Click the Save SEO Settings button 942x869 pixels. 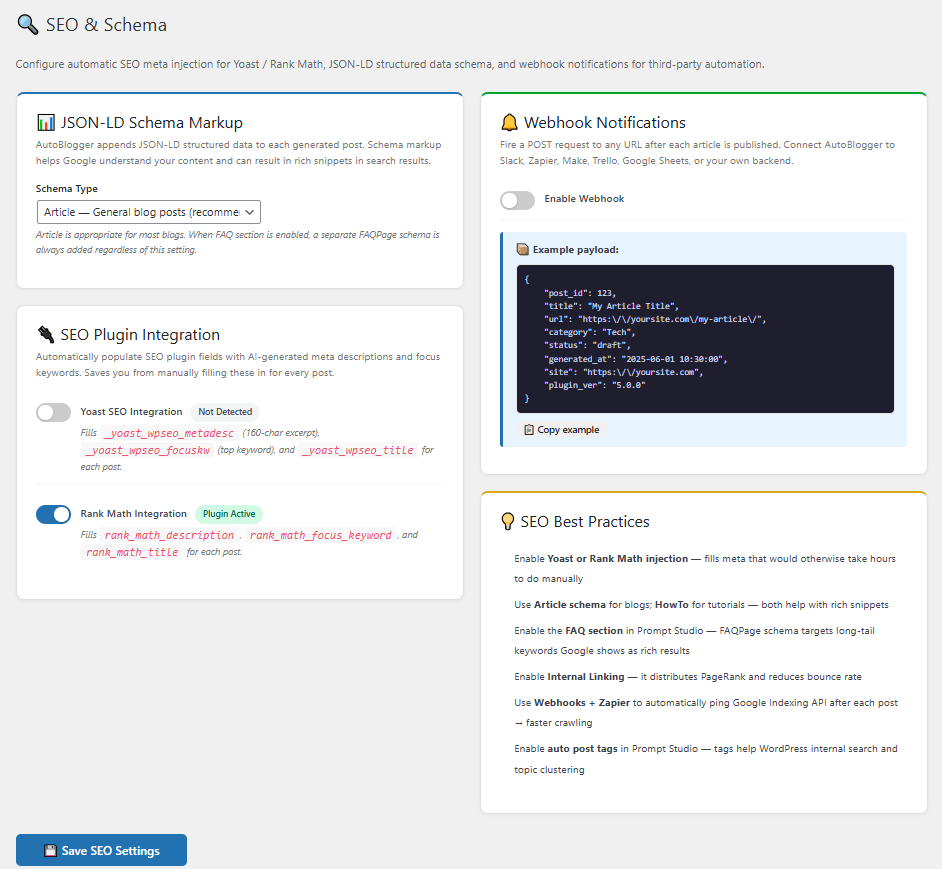click(102, 850)
